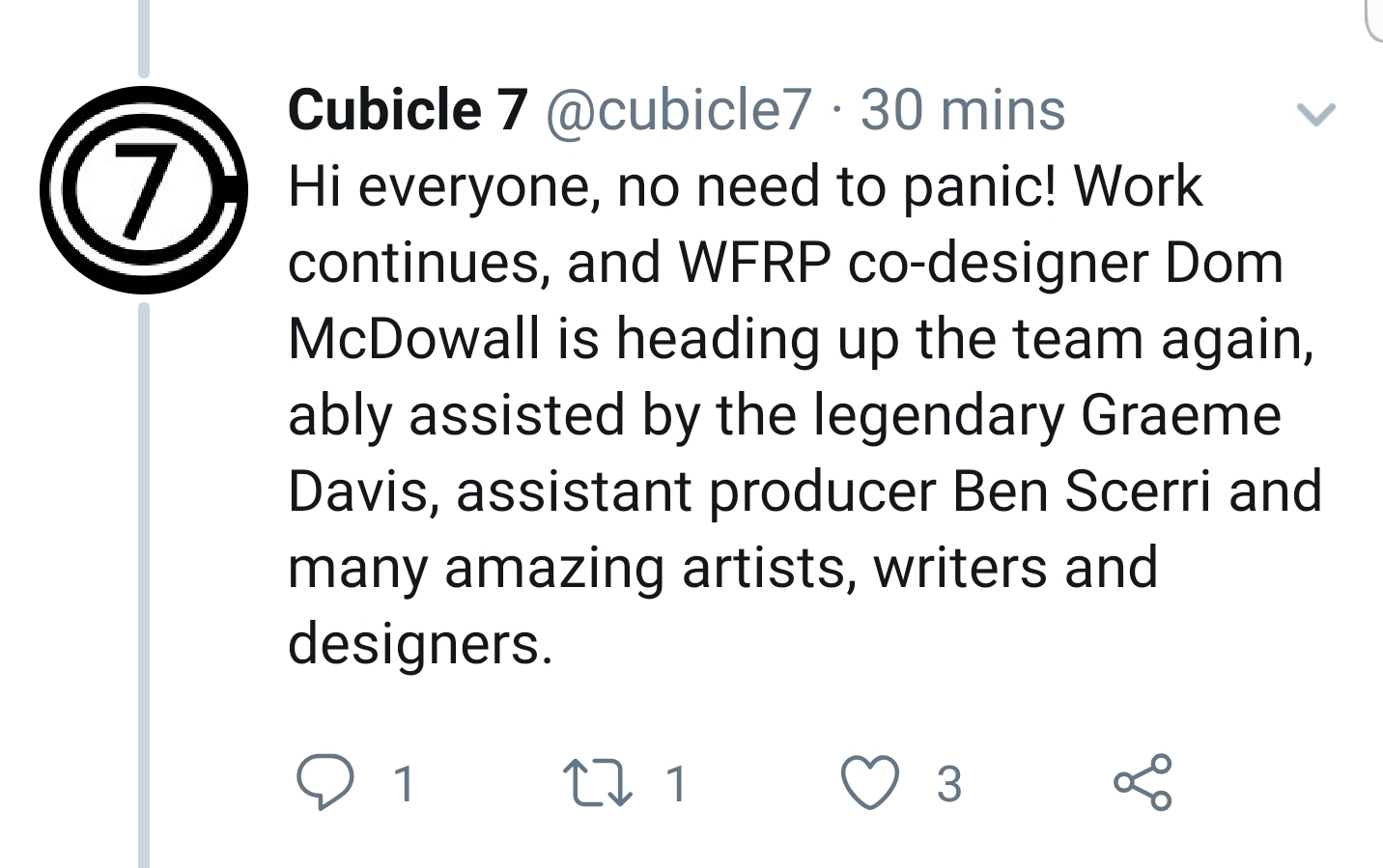Click the word WFRP in the tweet
1383x868 pixels.
point(754,263)
